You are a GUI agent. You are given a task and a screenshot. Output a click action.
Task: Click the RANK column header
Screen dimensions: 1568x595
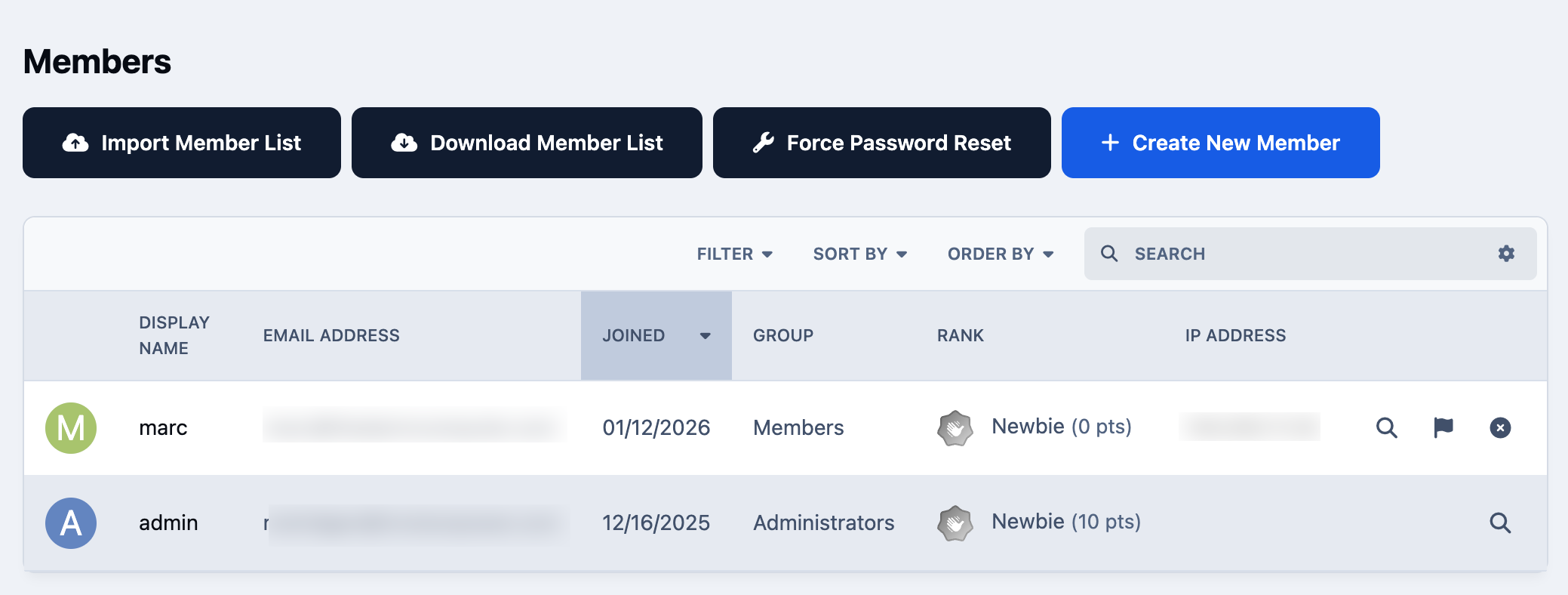[961, 335]
